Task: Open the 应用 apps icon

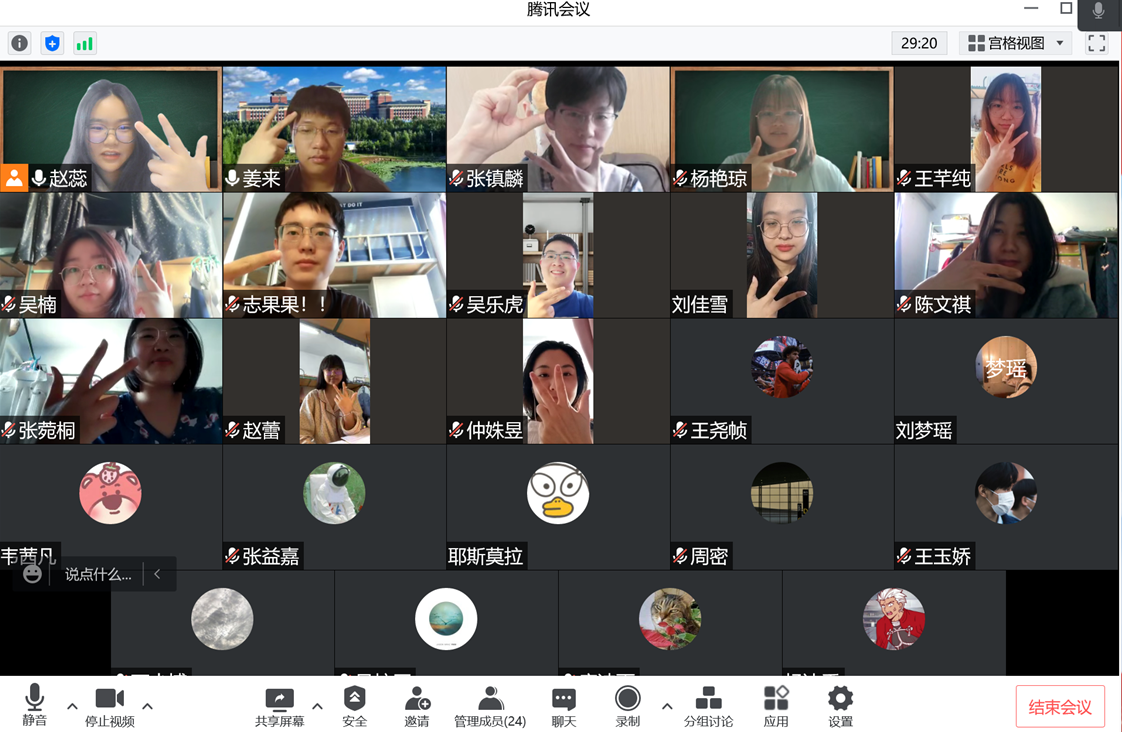Action: coord(776,706)
